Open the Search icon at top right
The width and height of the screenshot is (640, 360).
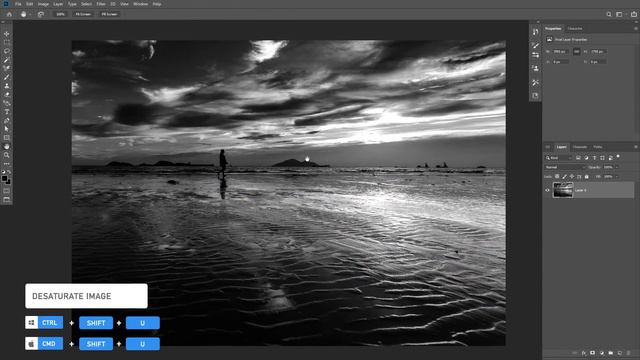point(609,14)
